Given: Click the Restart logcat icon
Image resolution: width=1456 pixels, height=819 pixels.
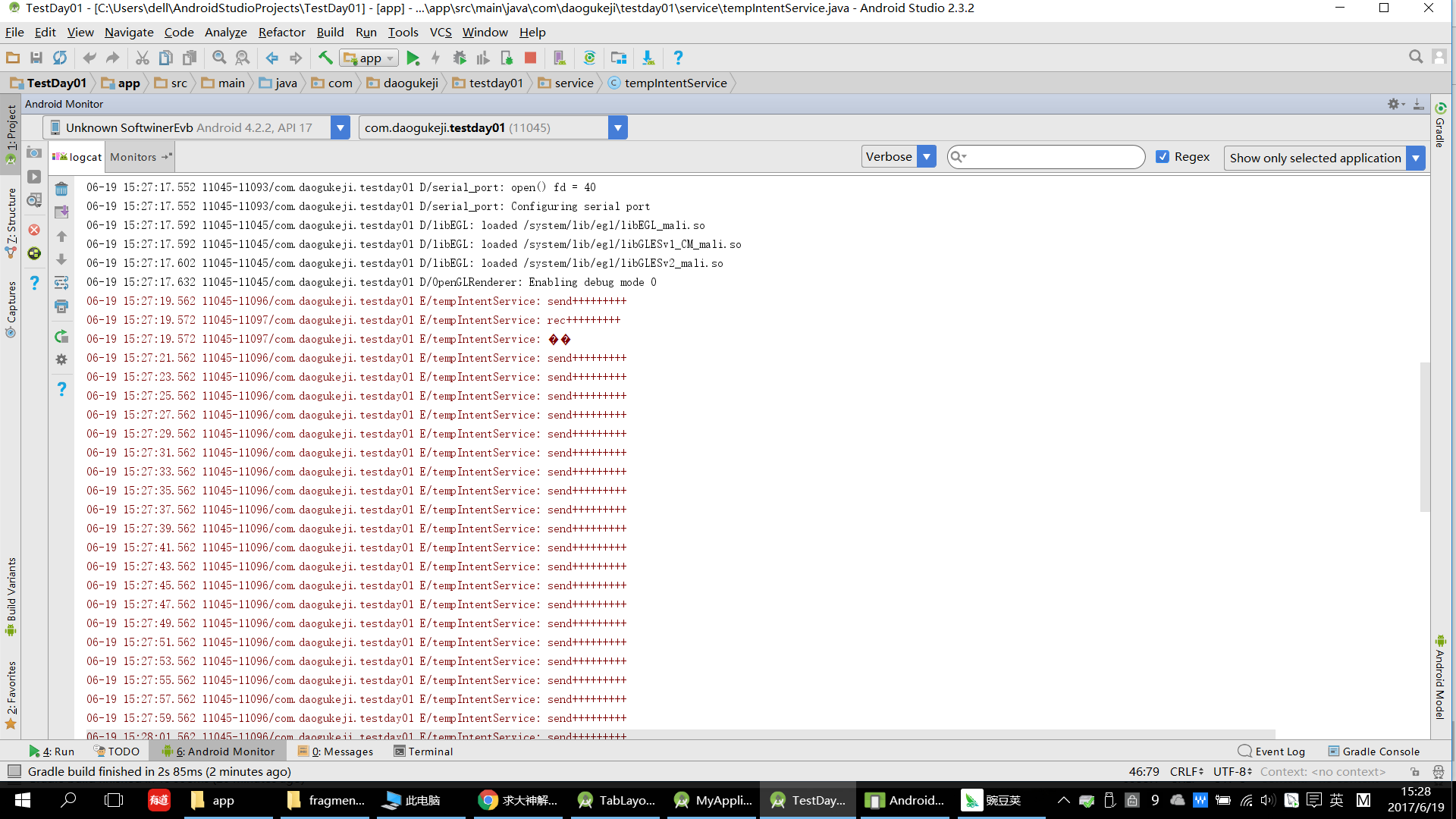Looking at the screenshot, I should pyautogui.click(x=61, y=337).
